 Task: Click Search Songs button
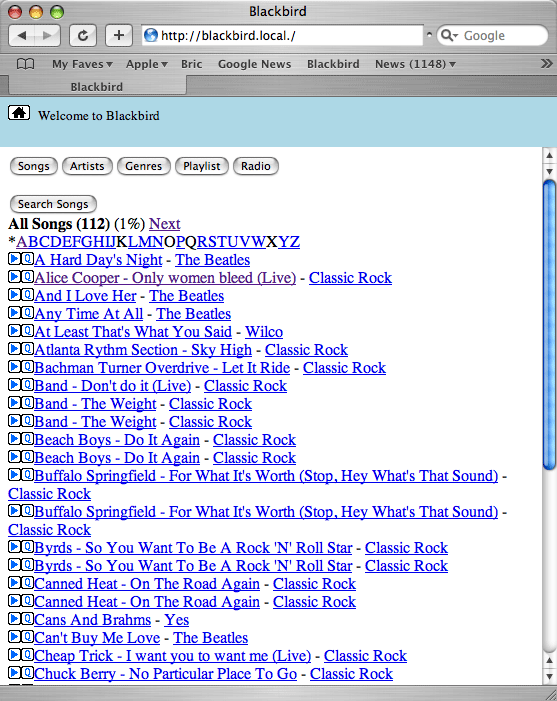pos(53,204)
